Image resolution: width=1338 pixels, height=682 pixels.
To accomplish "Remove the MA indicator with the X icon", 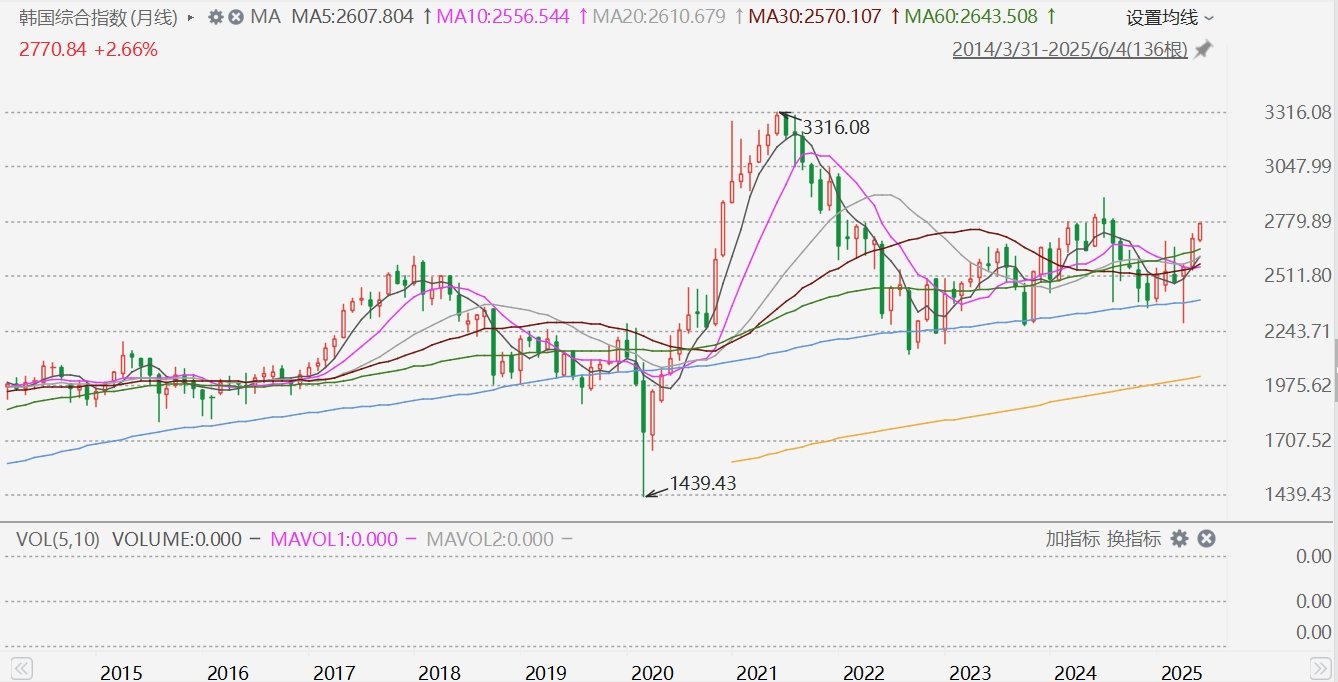I will [x=236, y=17].
